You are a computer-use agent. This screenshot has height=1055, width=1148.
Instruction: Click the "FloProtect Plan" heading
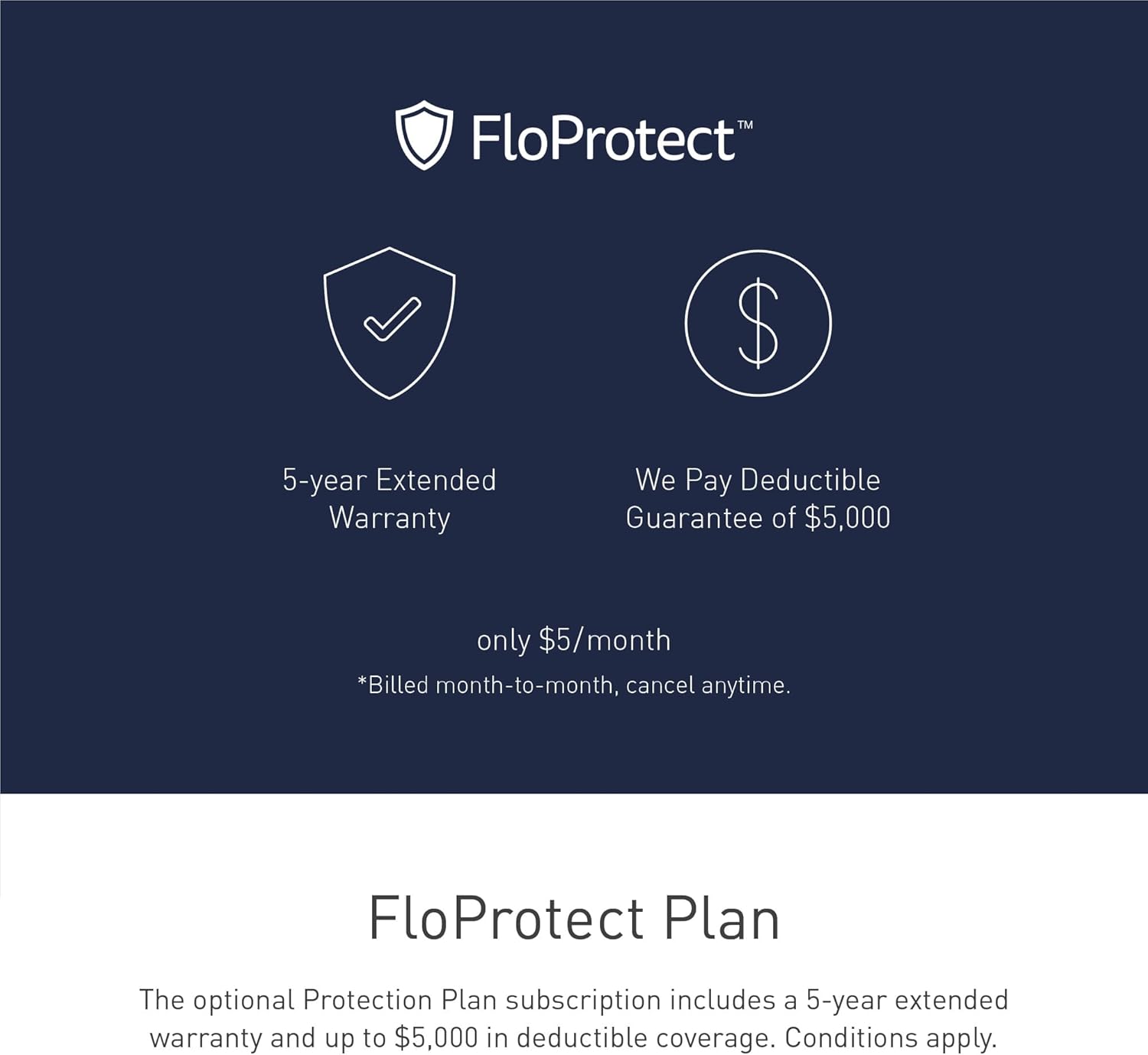point(574,918)
